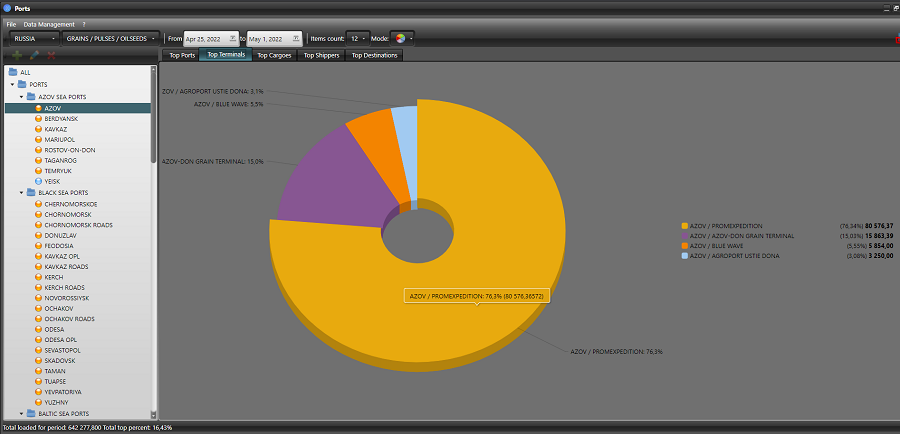This screenshot has height=434, width=900.
Task: Select YUZHNY port in the tree
Action: click(x=57, y=402)
